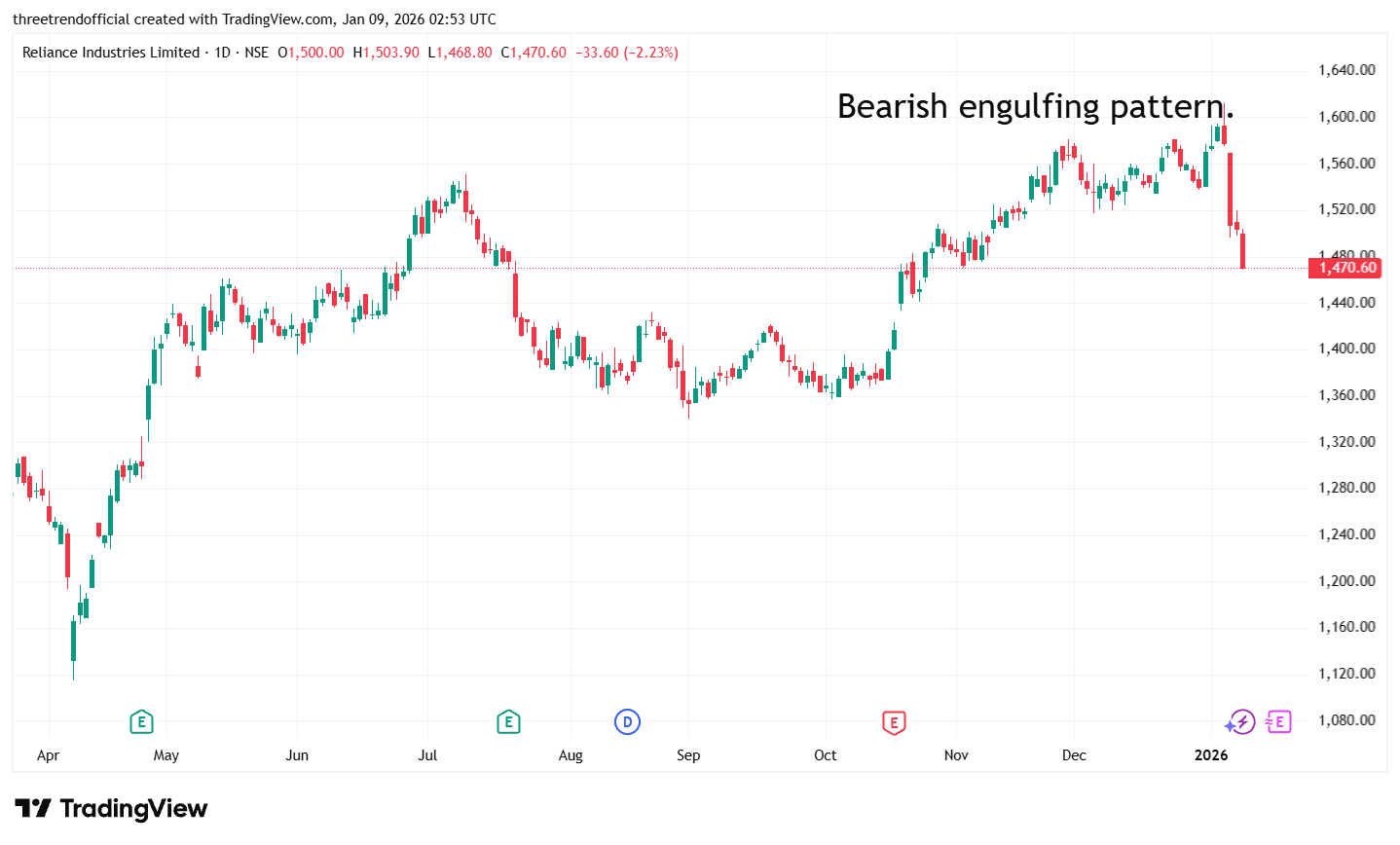Click the threetrendofficial created with TradingView.com caption
The width and height of the screenshot is (1400, 845).
[254, 19]
